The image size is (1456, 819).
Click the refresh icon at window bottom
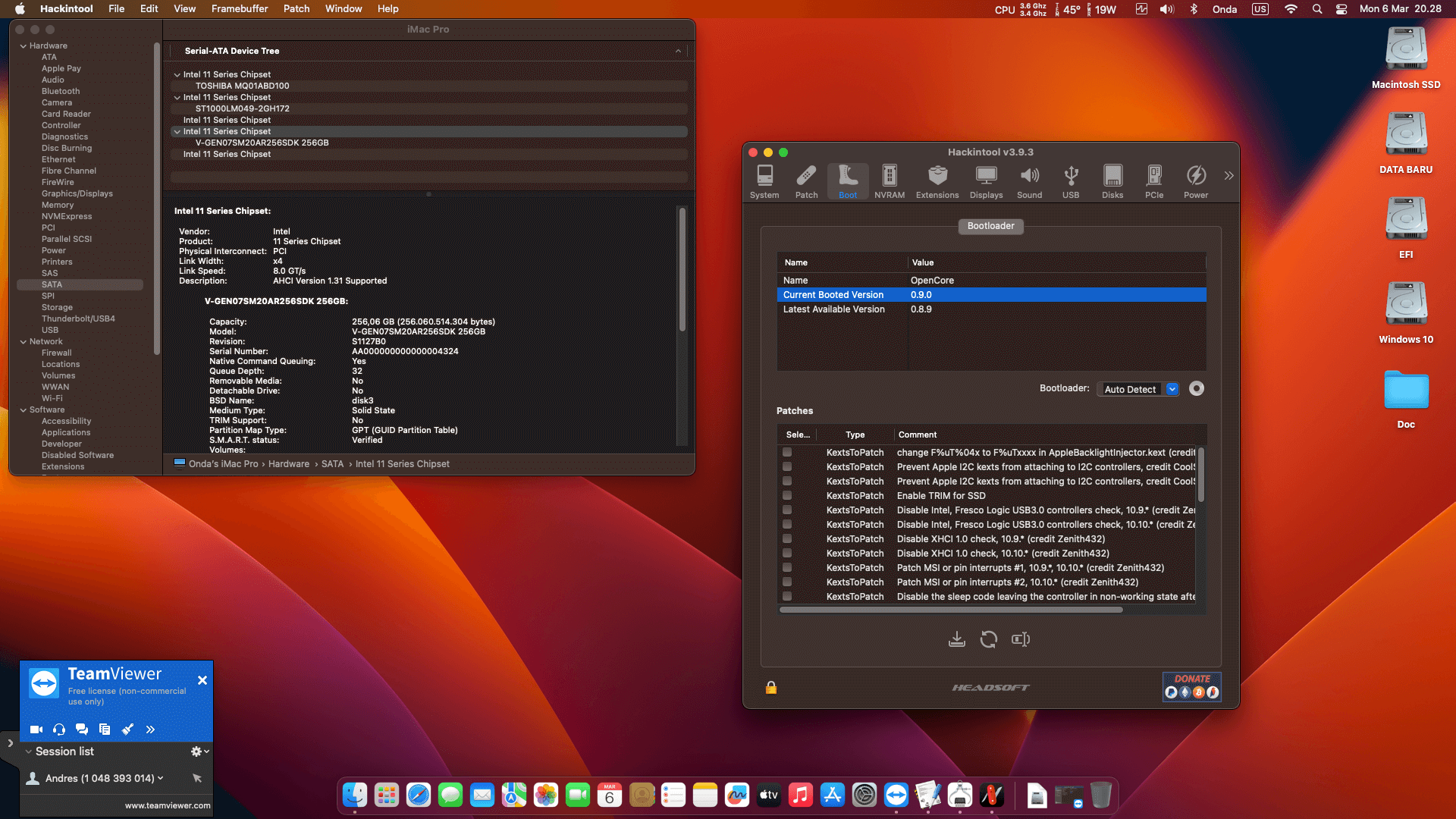[988, 639]
